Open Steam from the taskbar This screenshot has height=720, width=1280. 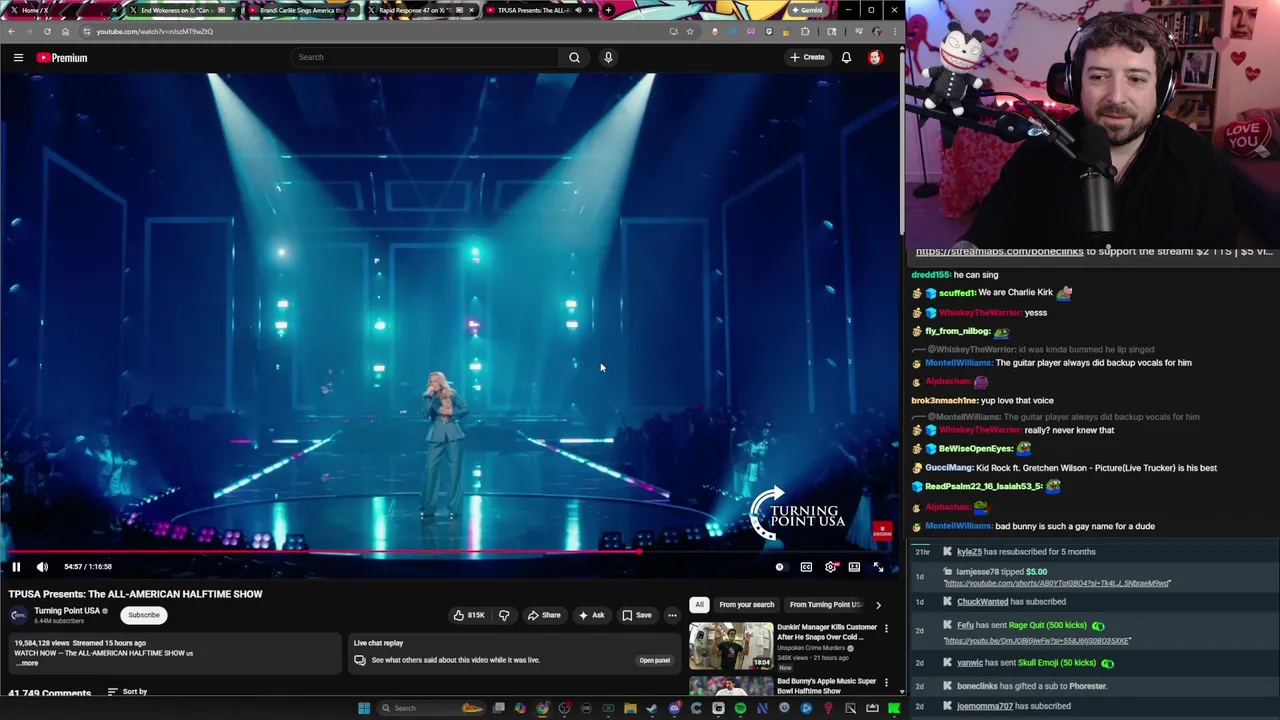point(652,708)
